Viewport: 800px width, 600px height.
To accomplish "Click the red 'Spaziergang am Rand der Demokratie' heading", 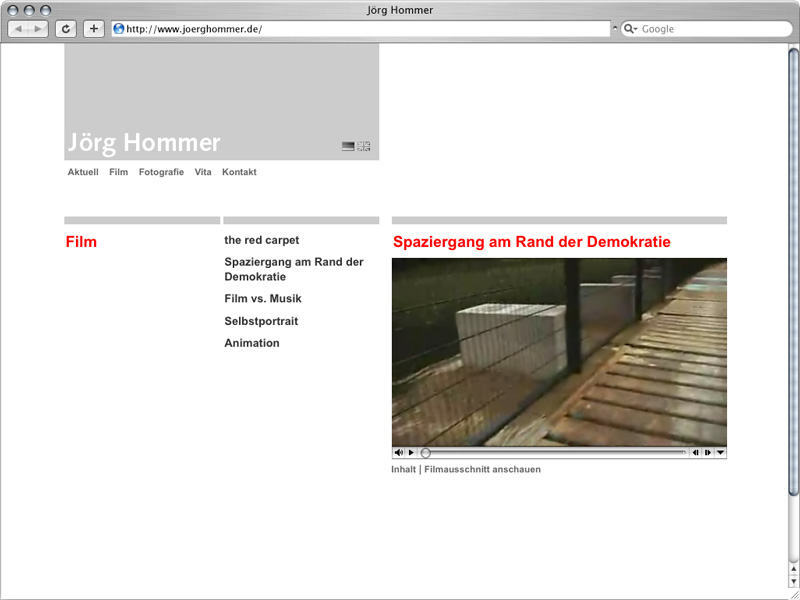I will click(532, 242).
